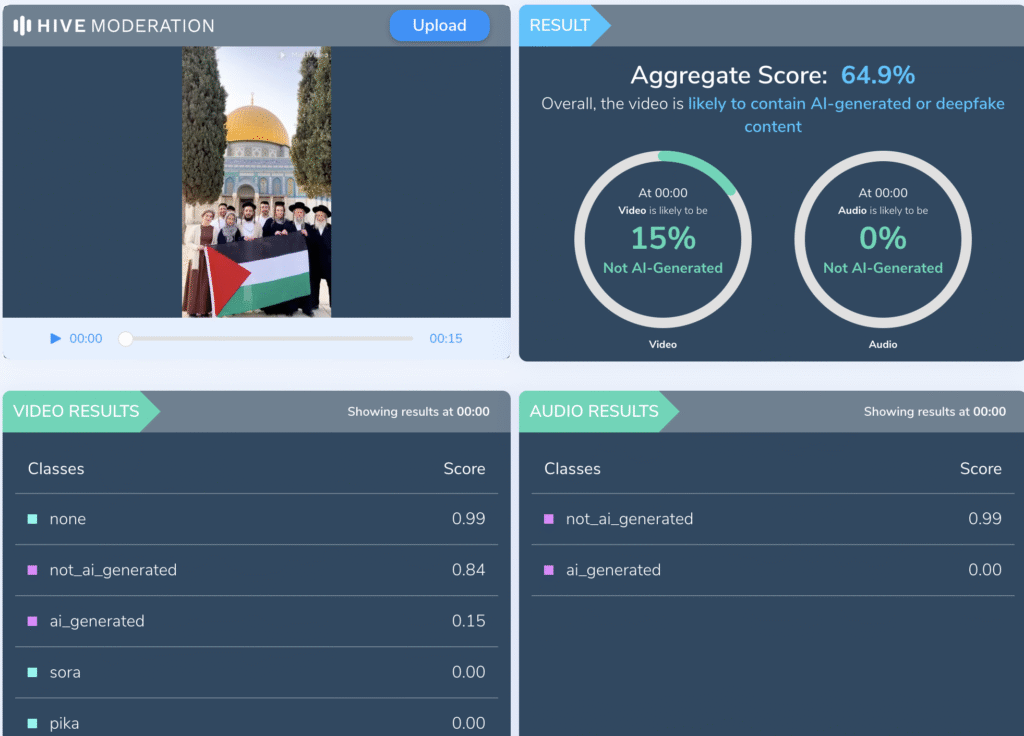Open the AUDIO RESULTS header tab
Image resolution: width=1024 pixels, height=736 pixels.
pos(594,411)
